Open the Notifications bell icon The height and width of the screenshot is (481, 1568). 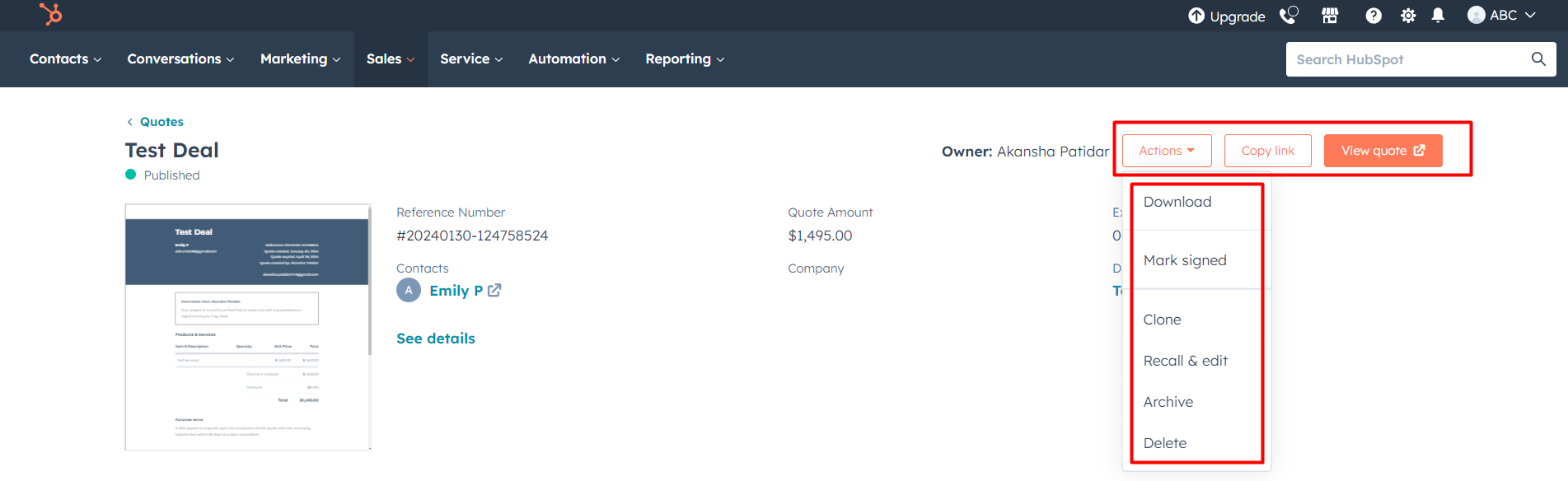(x=1438, y=16)
